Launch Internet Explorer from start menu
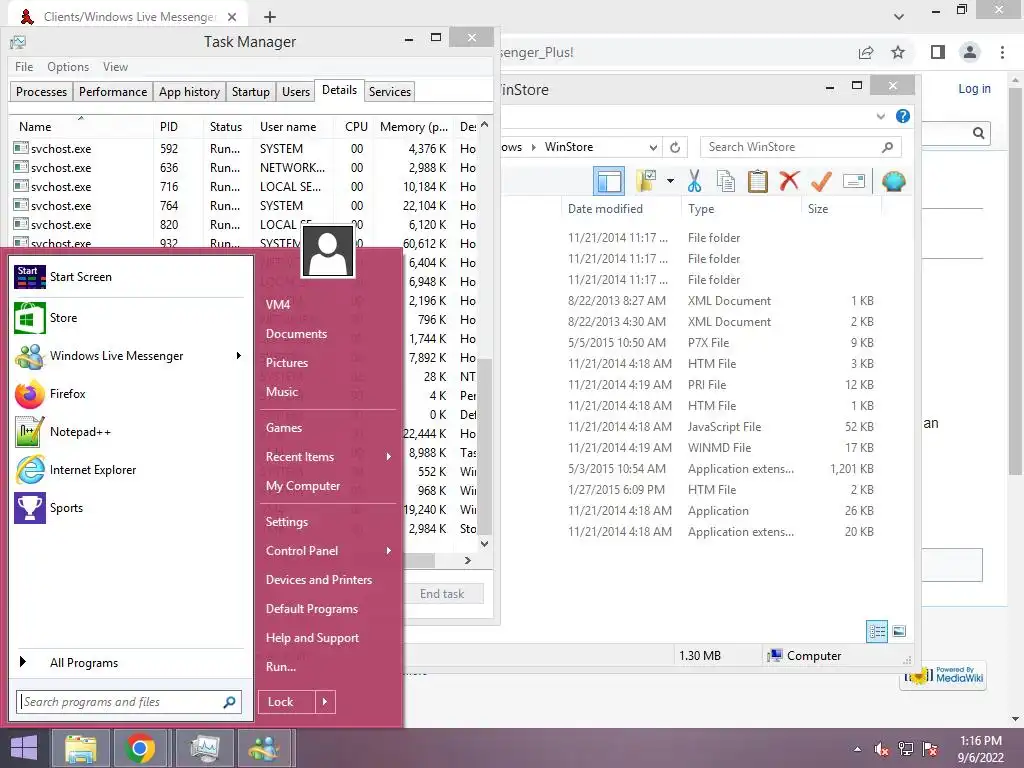 (131, 470)
